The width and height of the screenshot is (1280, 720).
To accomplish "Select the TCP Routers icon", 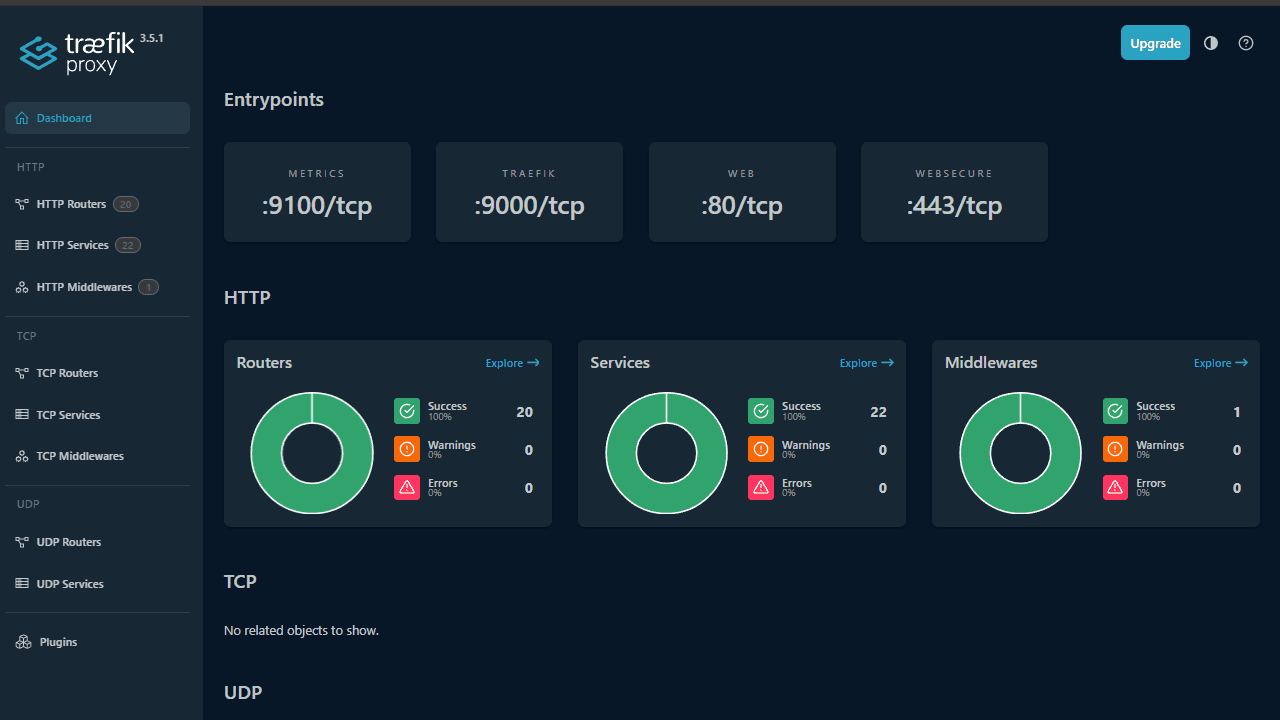I will click(x=21, y=372).
